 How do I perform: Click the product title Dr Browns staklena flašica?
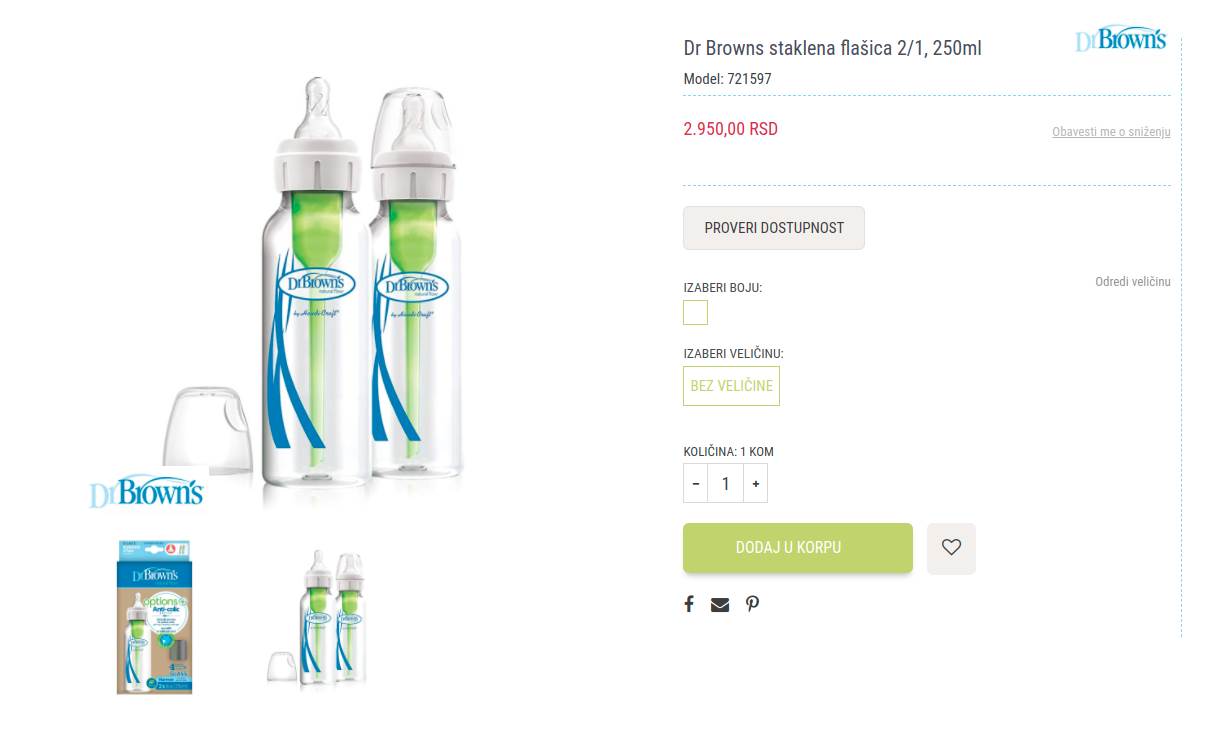point(832,48)
